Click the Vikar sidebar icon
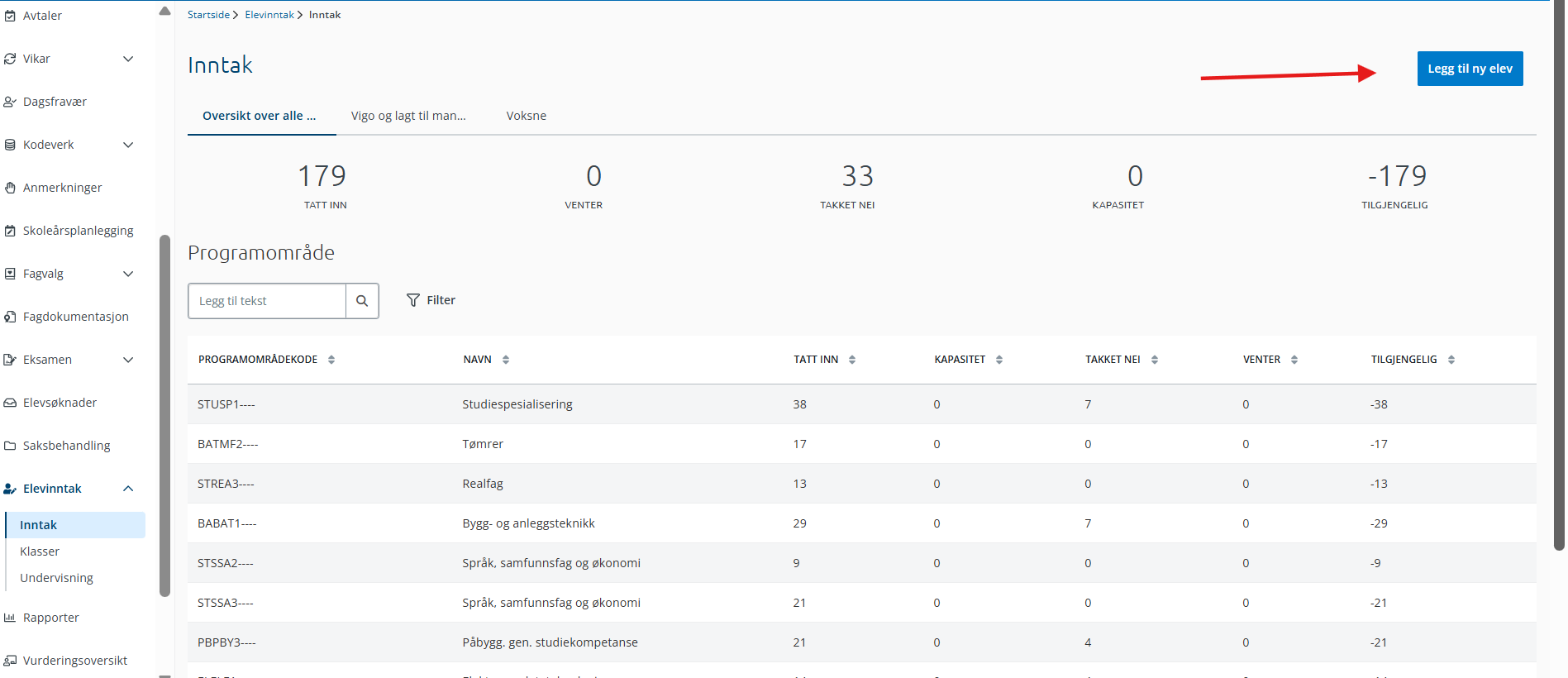Screen dimensions: 1568x678 click(10, 59)
